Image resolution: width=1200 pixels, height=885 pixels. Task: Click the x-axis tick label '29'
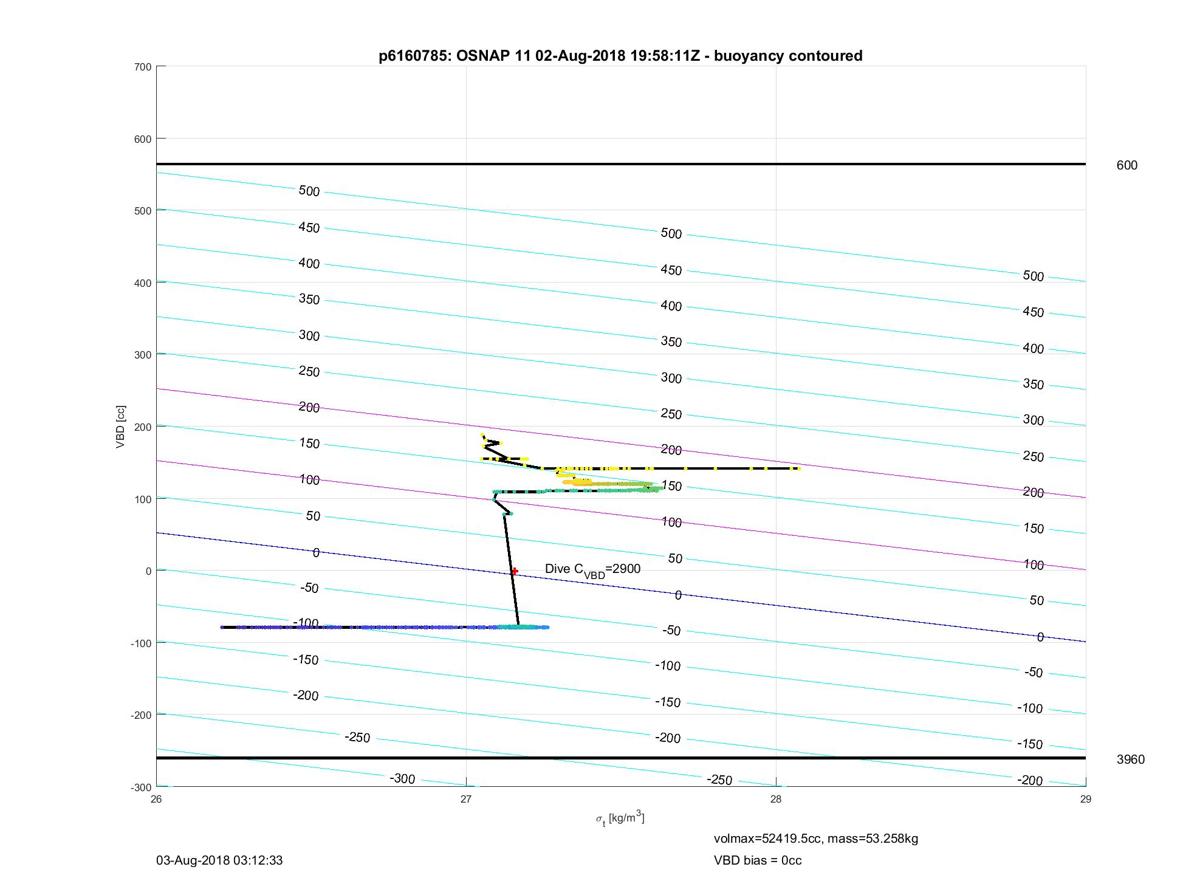[x=1086, y=799]
